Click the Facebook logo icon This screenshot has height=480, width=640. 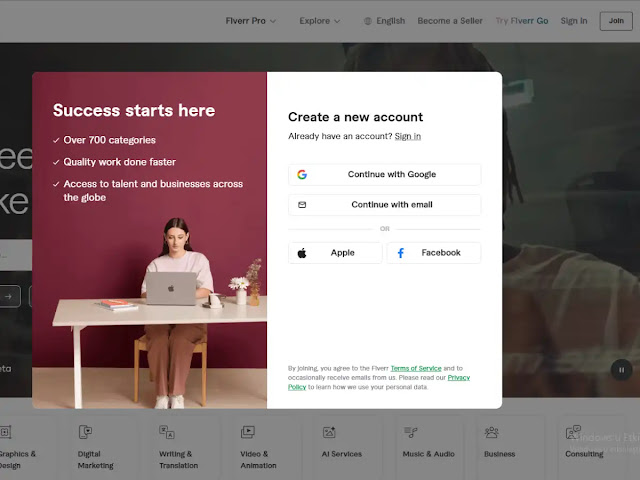[401, 253]
